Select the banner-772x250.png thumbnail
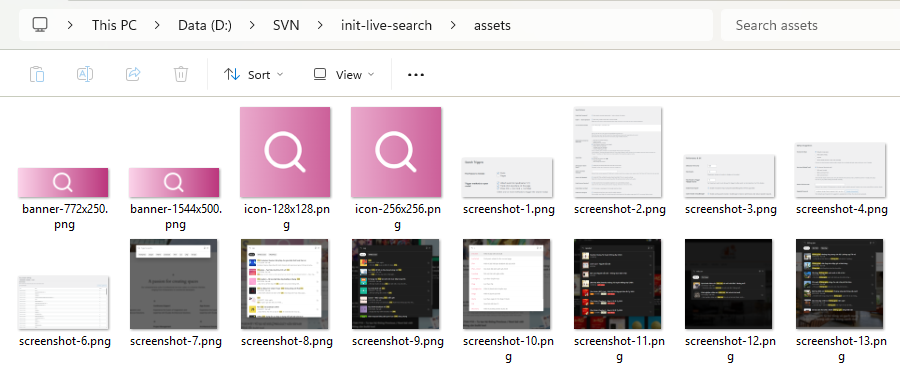This screenshot has width=900, height=378. point(63,182)
